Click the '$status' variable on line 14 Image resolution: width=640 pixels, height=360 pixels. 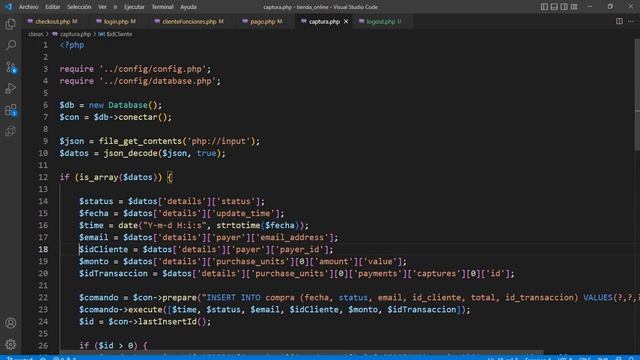coord(96,201)
